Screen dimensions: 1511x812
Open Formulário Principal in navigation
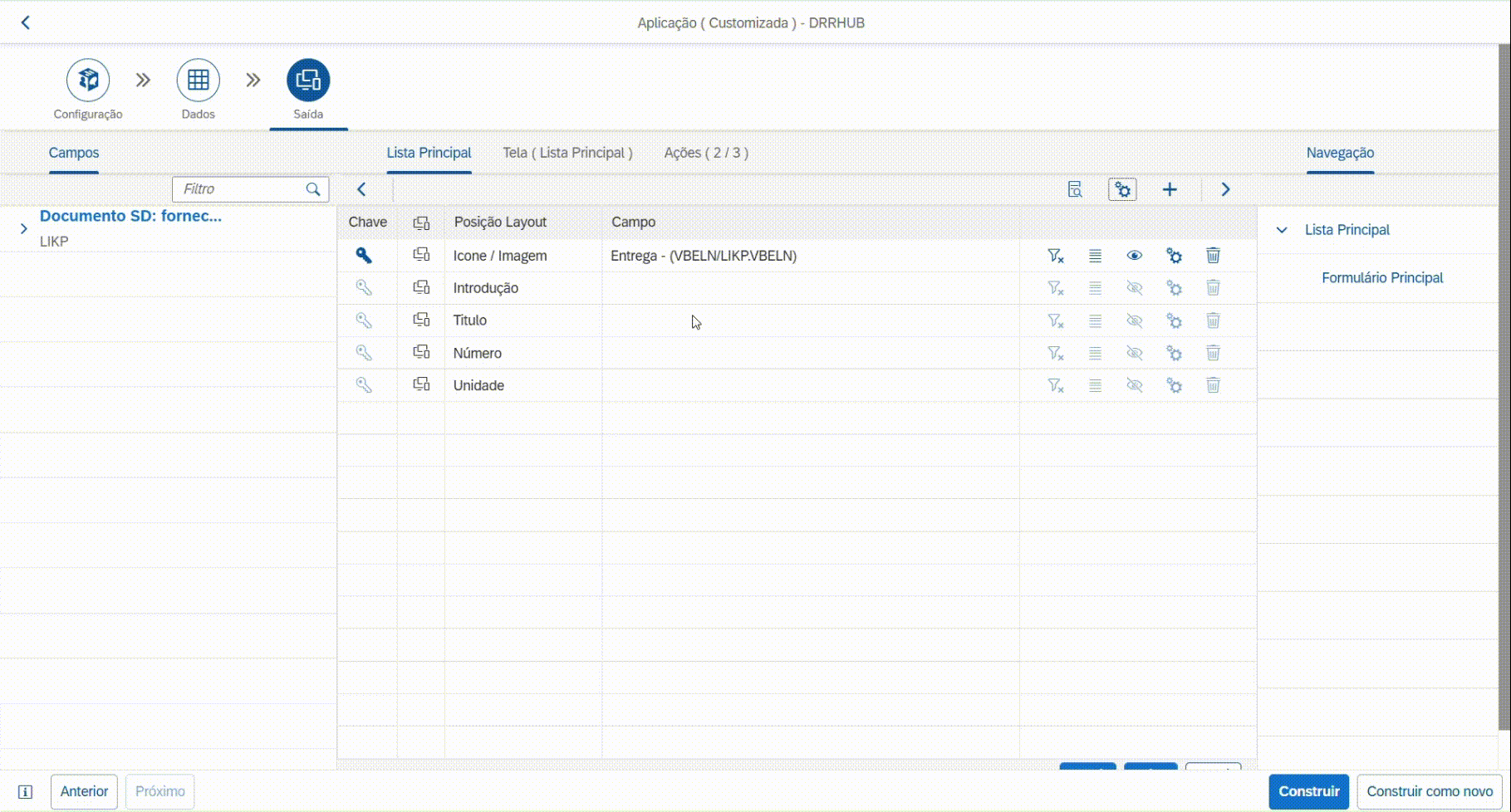[1382, 278]
